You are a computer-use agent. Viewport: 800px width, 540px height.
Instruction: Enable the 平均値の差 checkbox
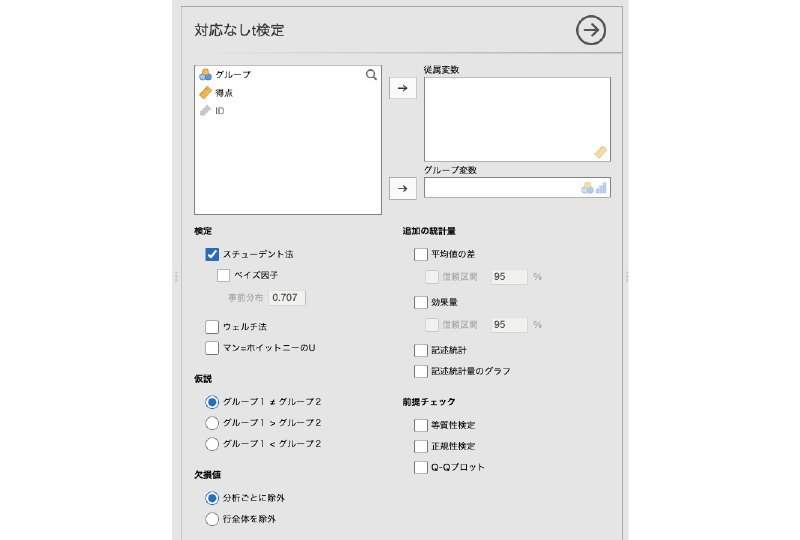point(421,255)
